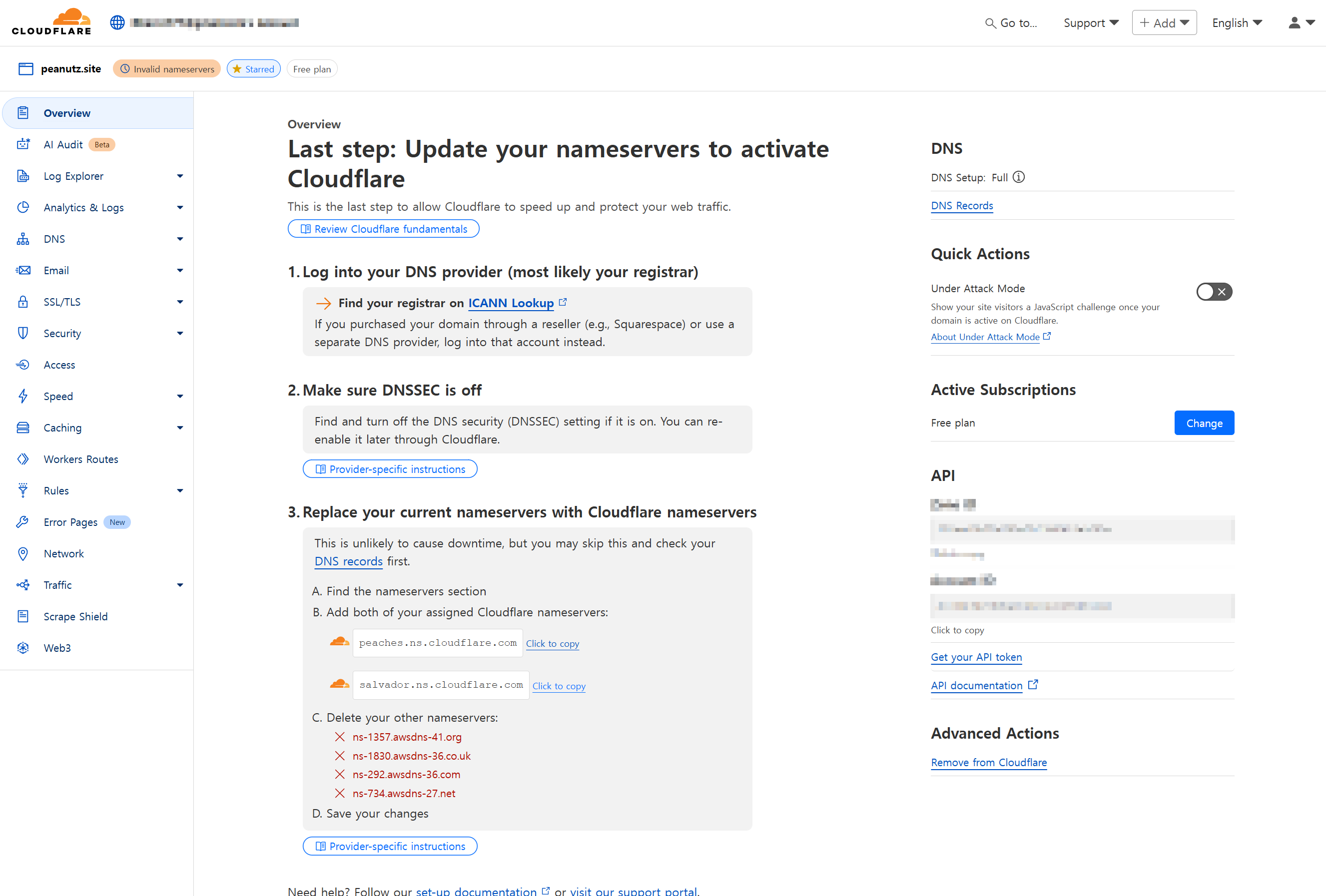Click the AI Audit sidebar icon
Viewport: 1326px width, 896px height.
tap(23, 144)
